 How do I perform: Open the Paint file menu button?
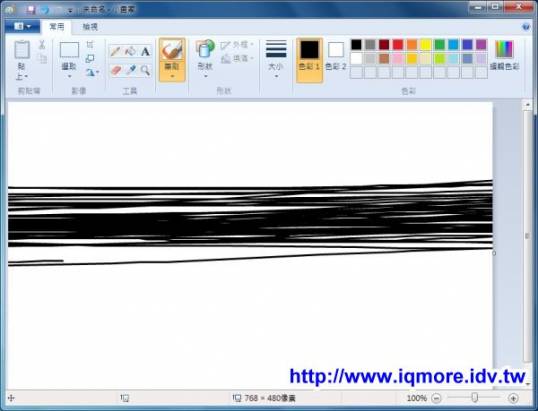(23, 26)
